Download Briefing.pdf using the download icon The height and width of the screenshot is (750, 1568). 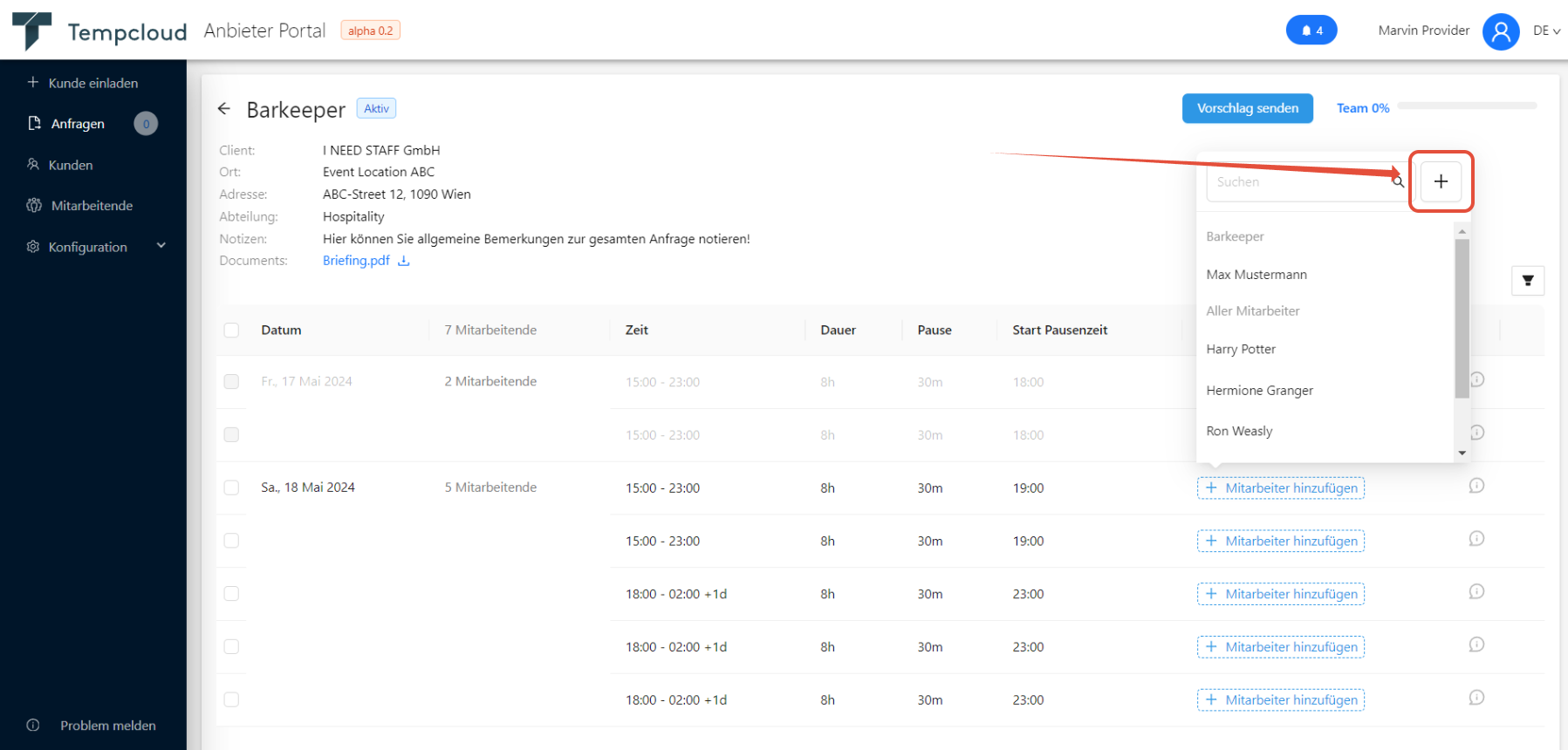404,261
